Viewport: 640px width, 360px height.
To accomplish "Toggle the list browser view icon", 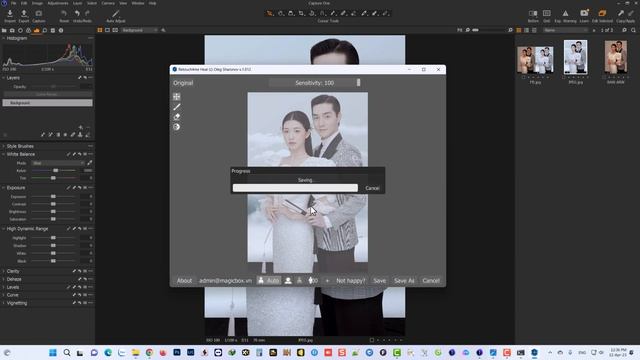I will click(x=527, y=30).
